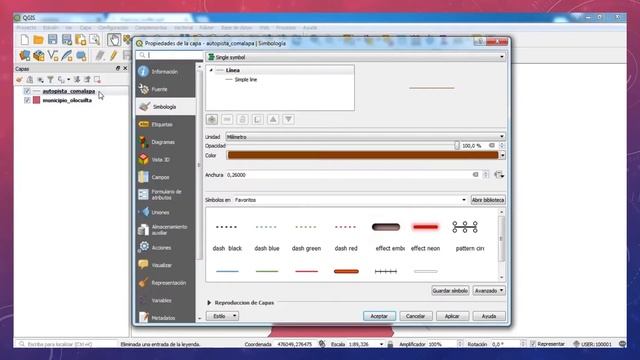Click Abrir biblioteca button
Viewport: 640px width, 360px height.
point(488,200)
